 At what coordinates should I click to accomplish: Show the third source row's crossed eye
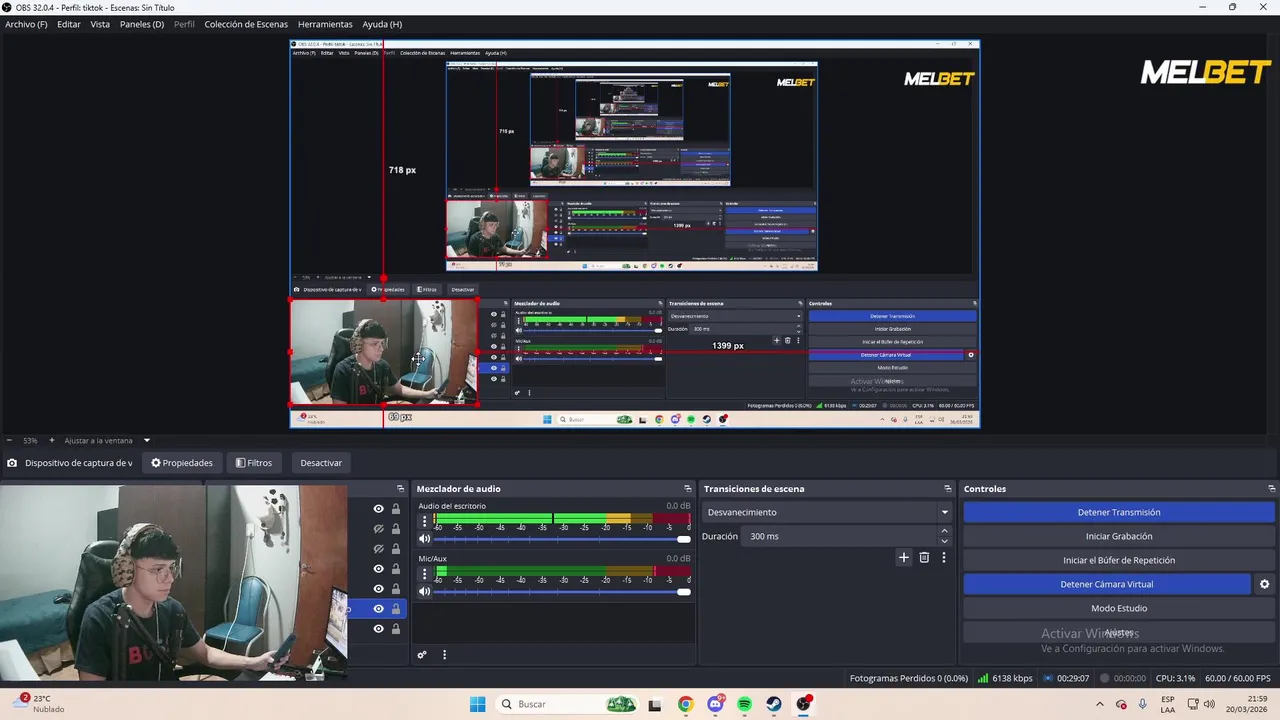click(378, 549)
